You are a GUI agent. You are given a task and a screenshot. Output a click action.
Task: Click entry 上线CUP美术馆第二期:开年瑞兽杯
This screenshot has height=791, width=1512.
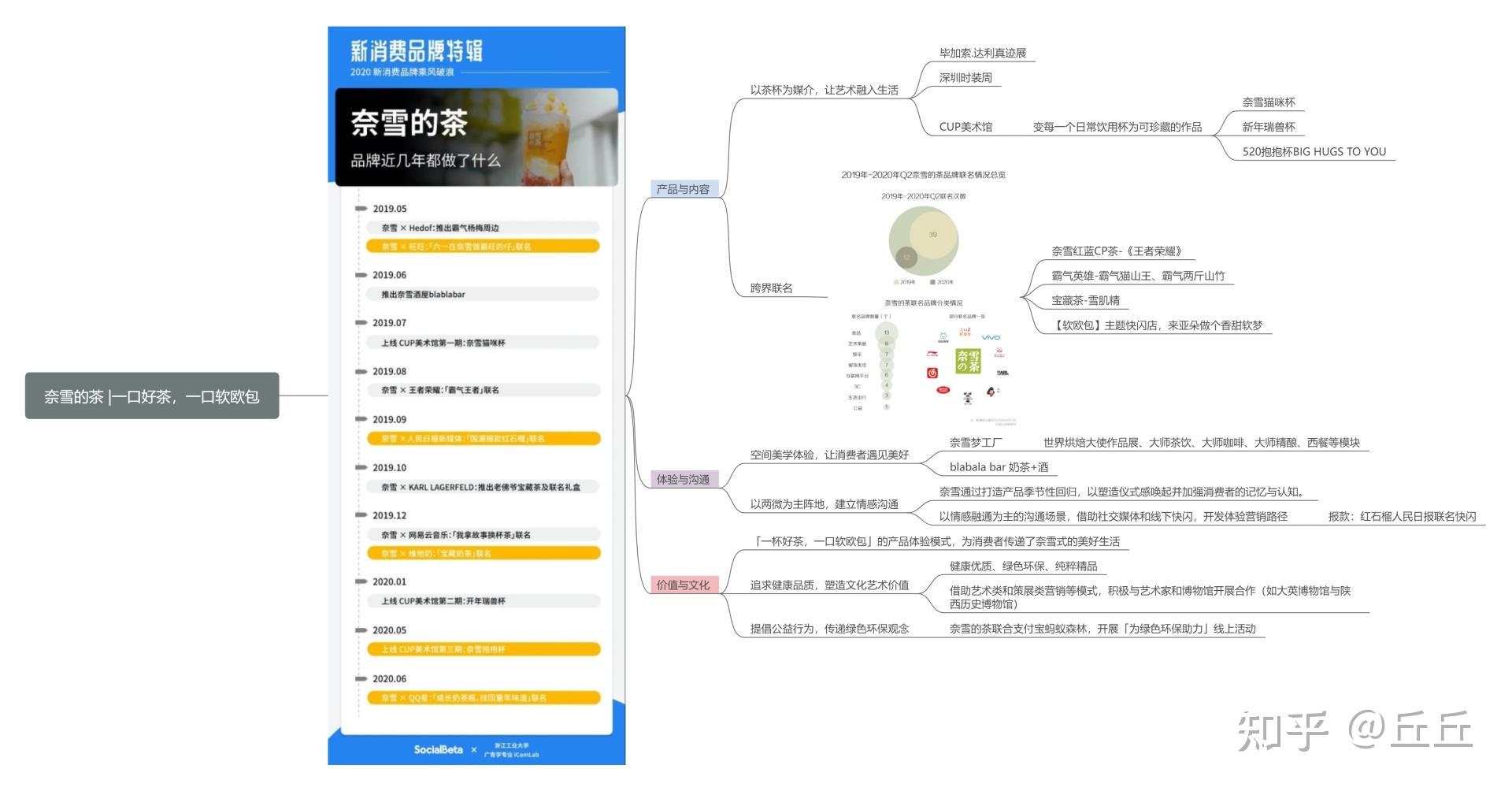(483, 600)
